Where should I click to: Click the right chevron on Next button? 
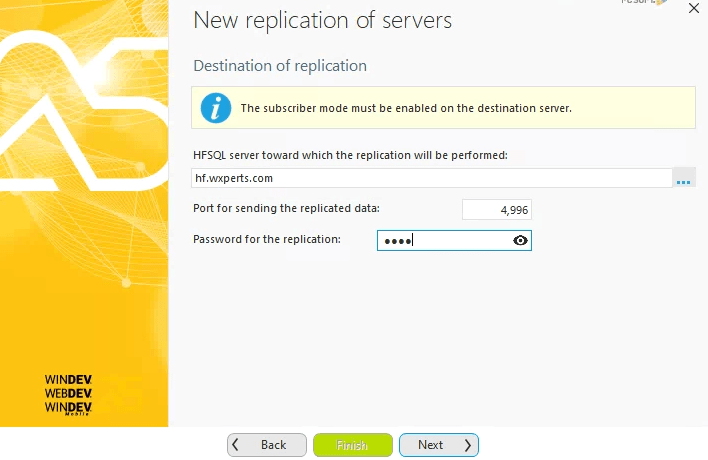(x=467, y=445)
